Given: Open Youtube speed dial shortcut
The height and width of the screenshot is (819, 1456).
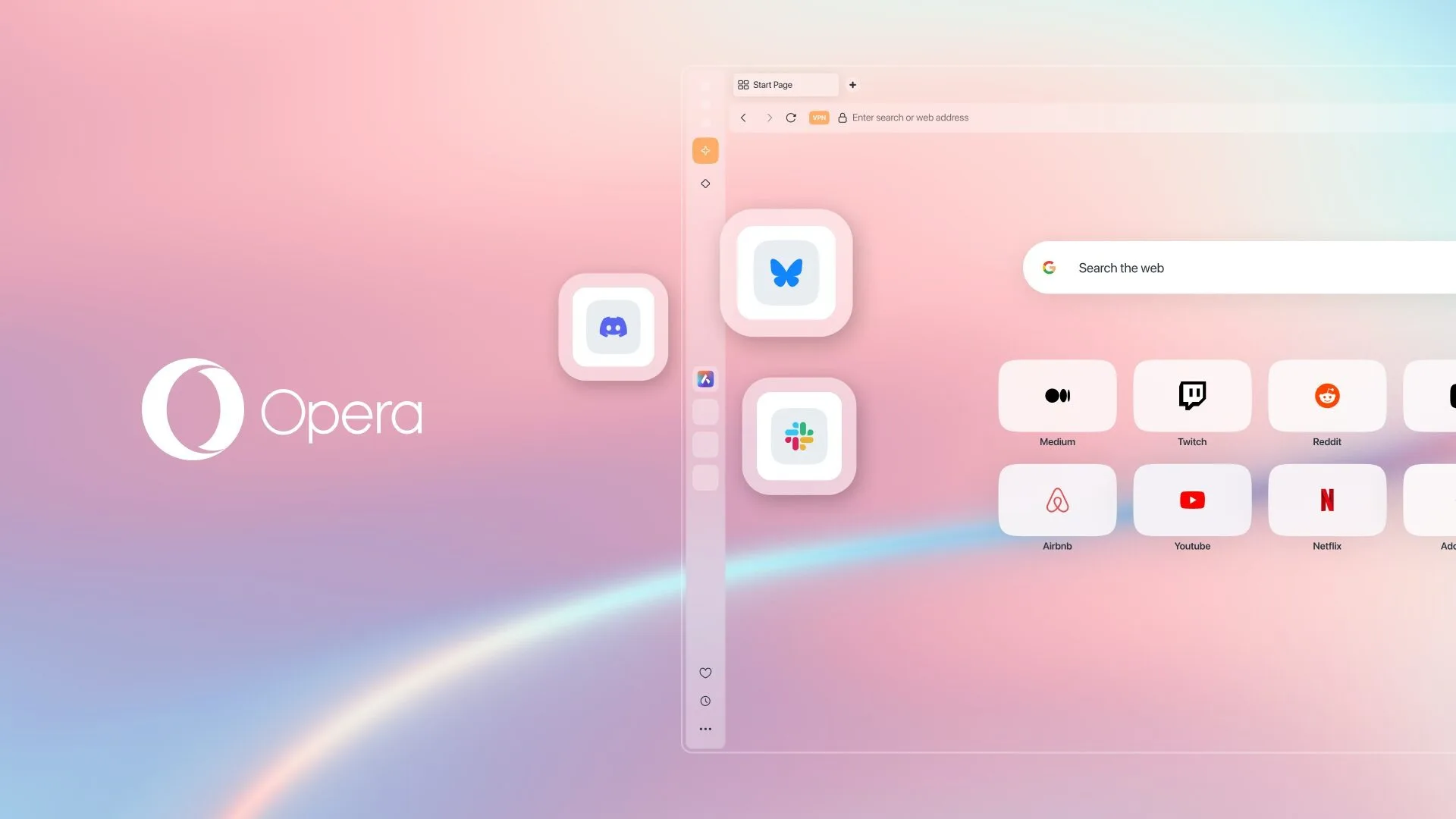Looking at the screenshot, I should [1192, 500].
